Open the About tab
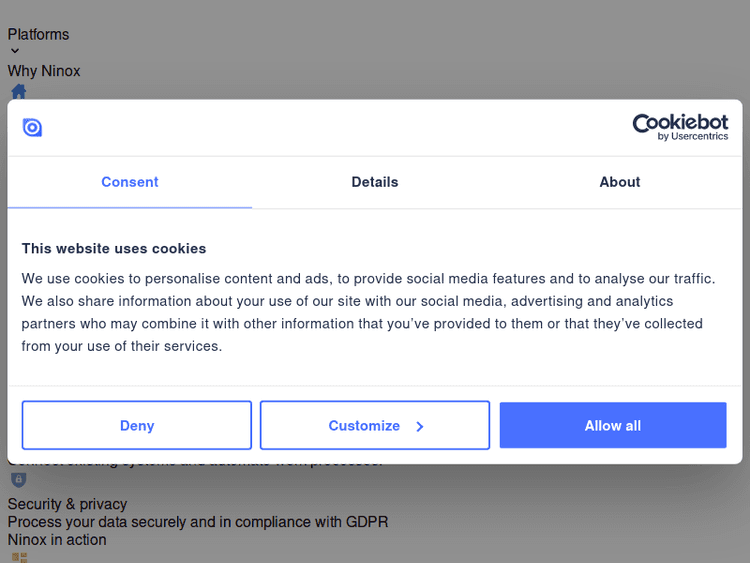This screenshot has height=563, width=750. (620, 182)
